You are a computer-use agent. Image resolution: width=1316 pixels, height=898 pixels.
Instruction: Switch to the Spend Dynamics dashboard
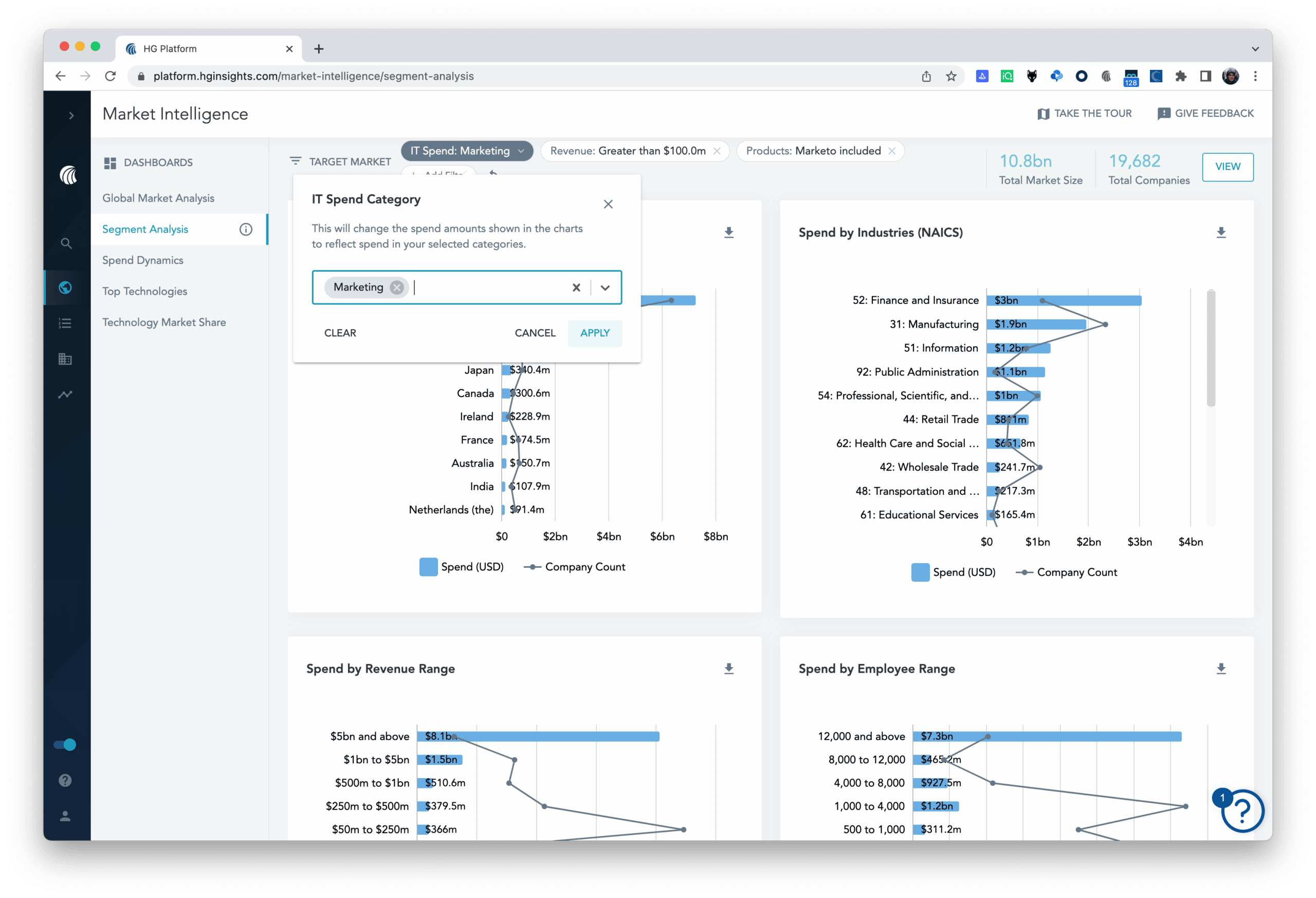pyautogui.click(x=143, y=260)
